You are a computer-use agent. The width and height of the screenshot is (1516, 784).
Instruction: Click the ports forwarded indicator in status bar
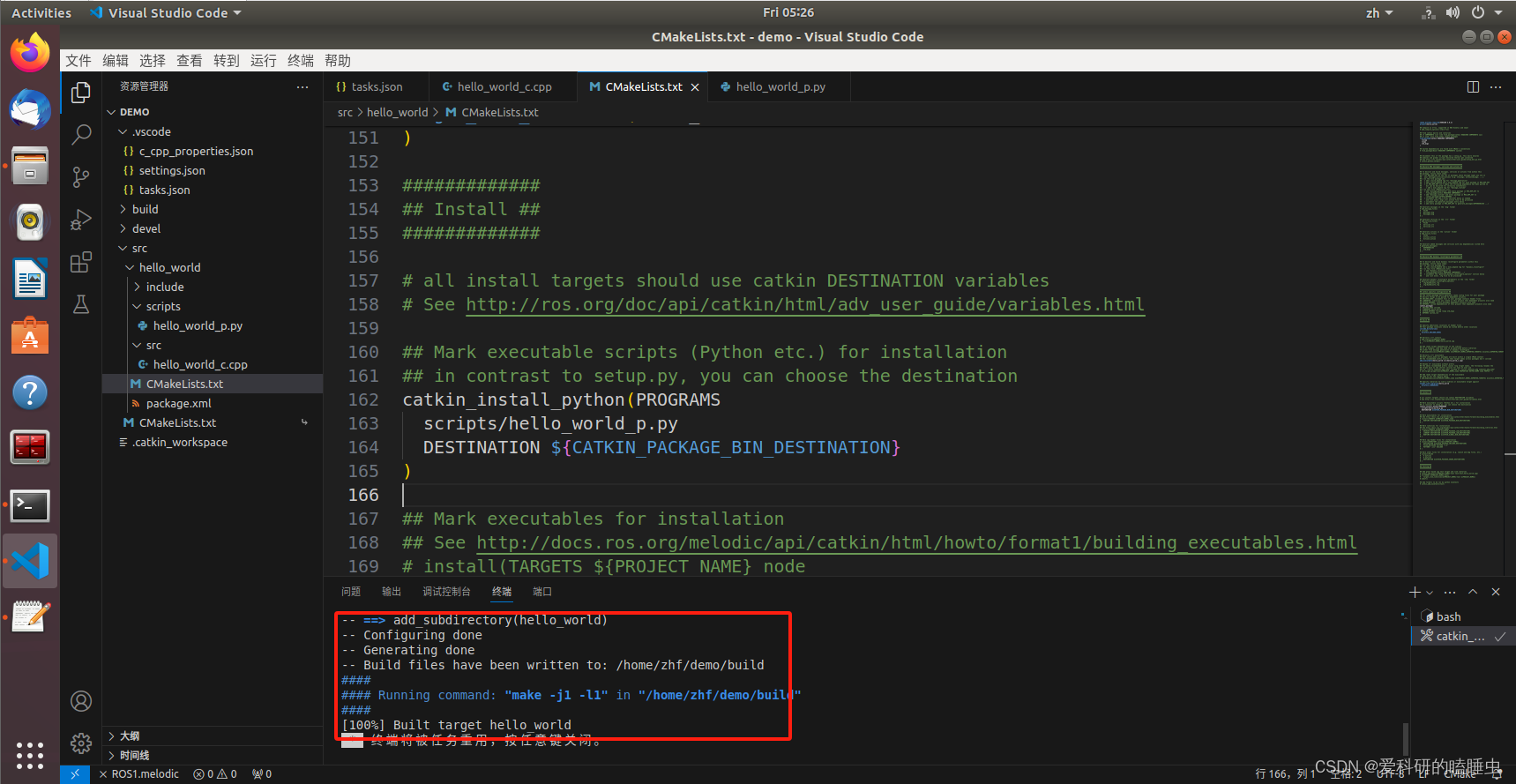click(262, 773)
